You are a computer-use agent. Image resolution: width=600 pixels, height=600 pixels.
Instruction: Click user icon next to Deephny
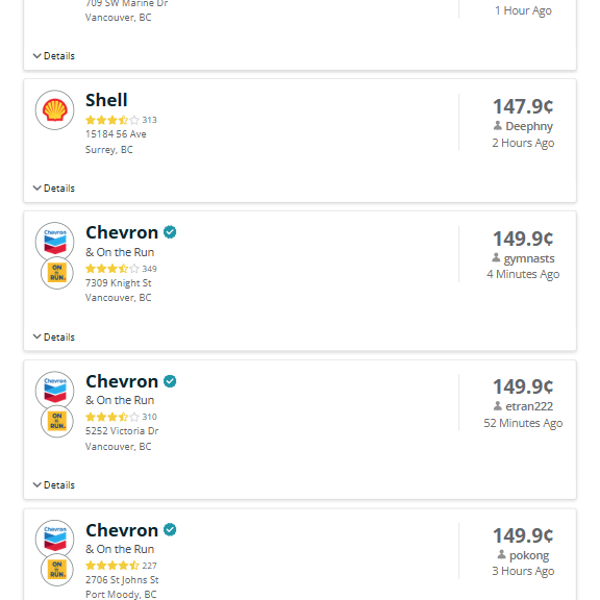point(498,127)
